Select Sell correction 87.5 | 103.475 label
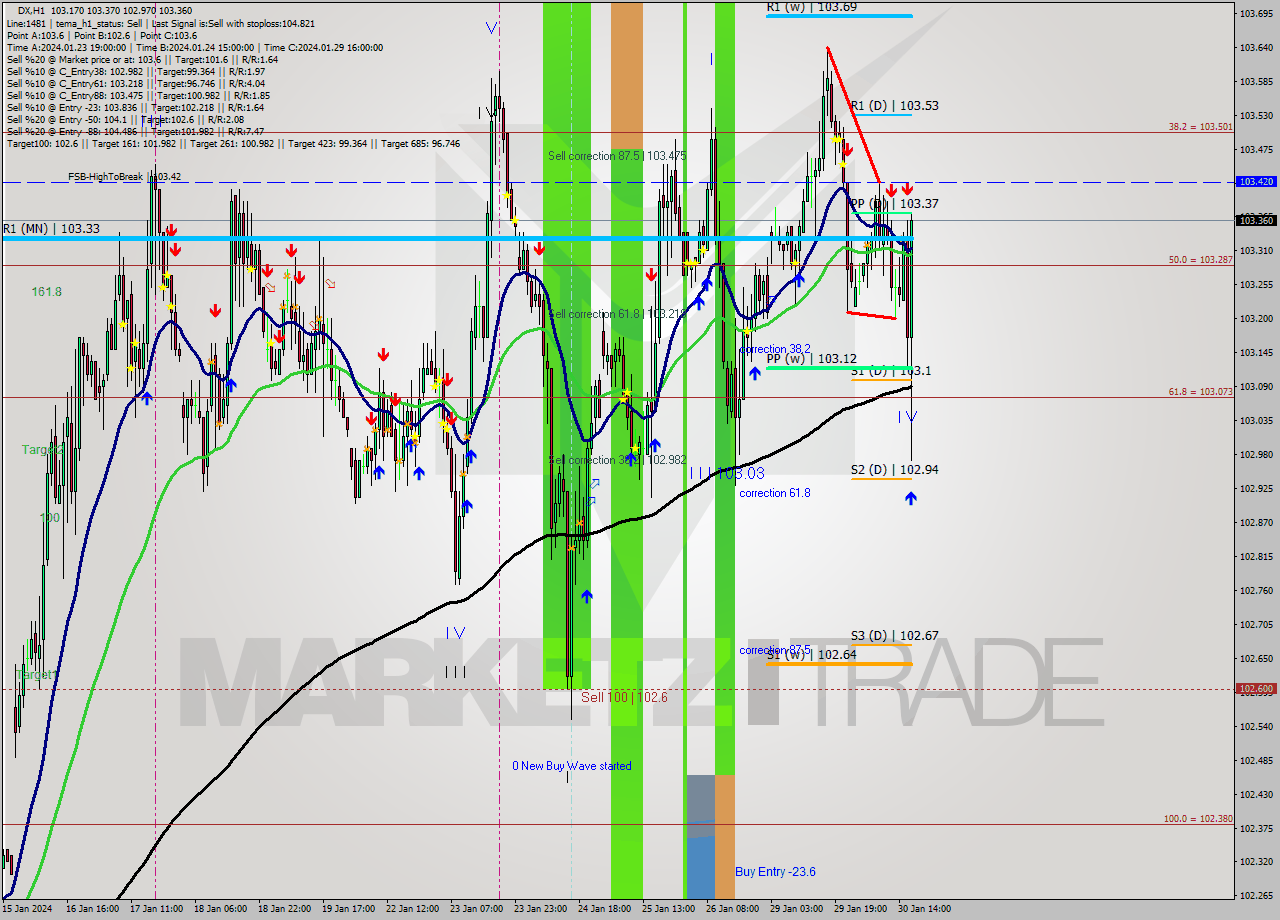This screenshot has width=1280, height=920. coord(617,156)
